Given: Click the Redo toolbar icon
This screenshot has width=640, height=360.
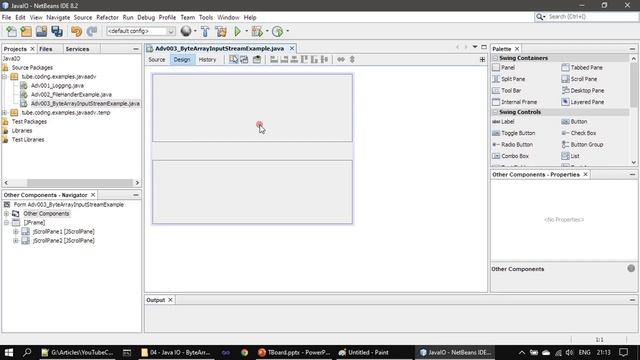Looking at the screenshot, I should click(92, 31).
